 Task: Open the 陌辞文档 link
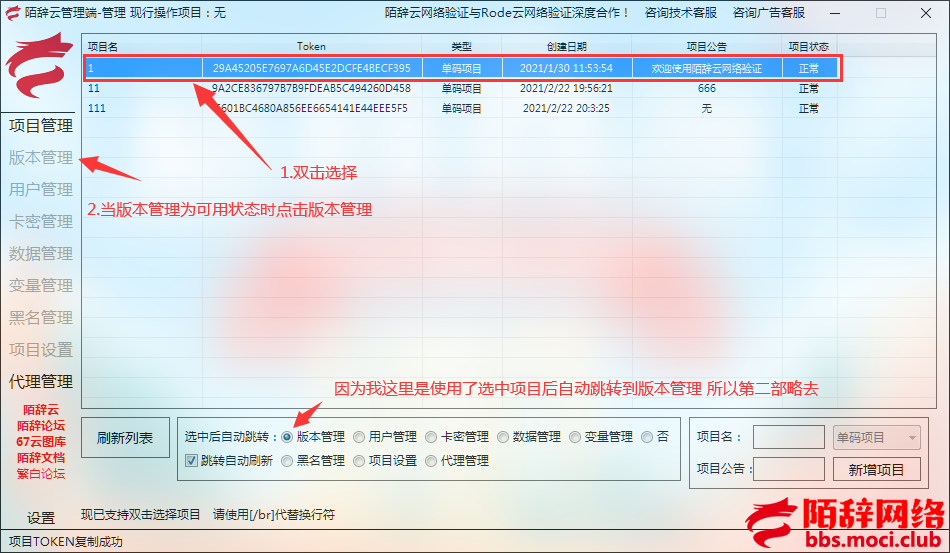[x=41, y=458]
